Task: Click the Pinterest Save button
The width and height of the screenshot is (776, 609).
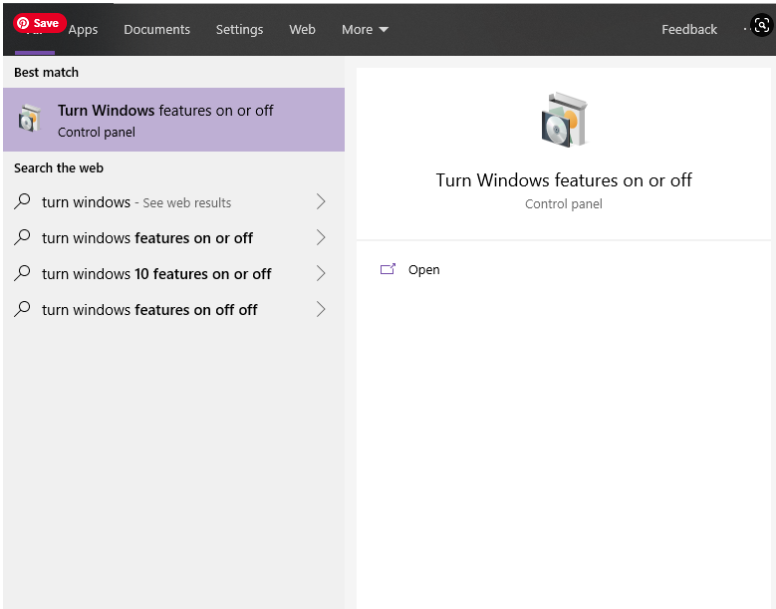Action: [40, 23]
